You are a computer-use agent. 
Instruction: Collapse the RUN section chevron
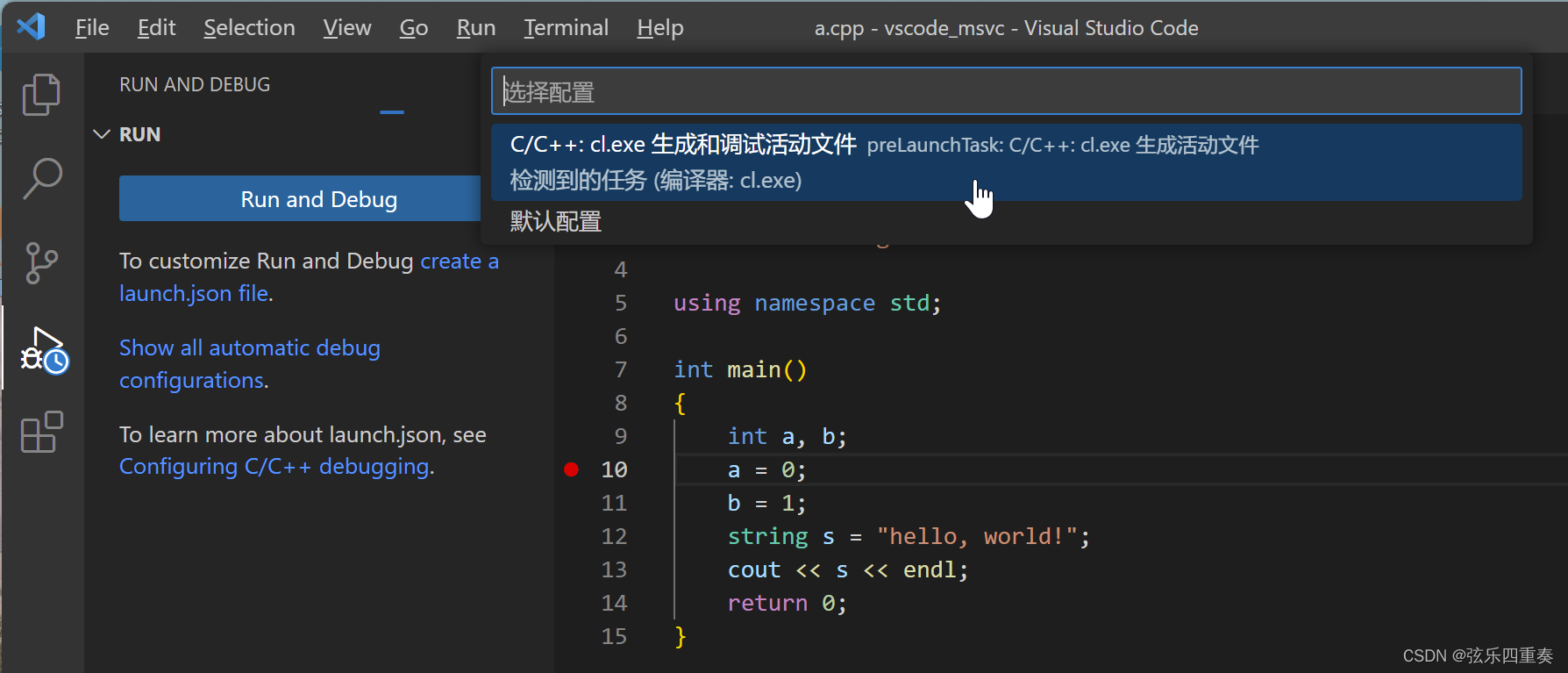click(x=102, y=134)
